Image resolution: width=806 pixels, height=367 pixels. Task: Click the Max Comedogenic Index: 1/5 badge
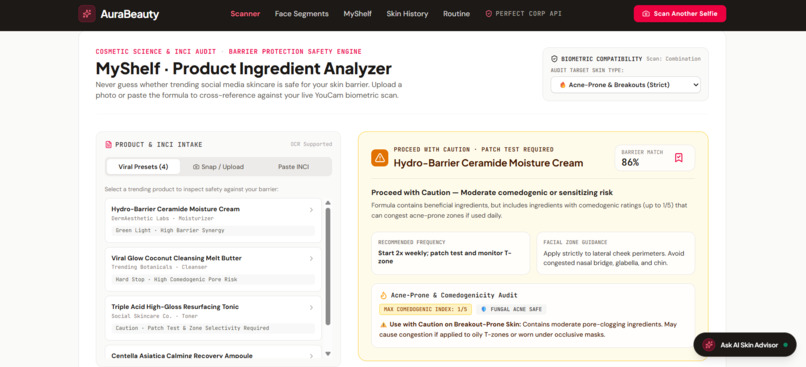425,309
